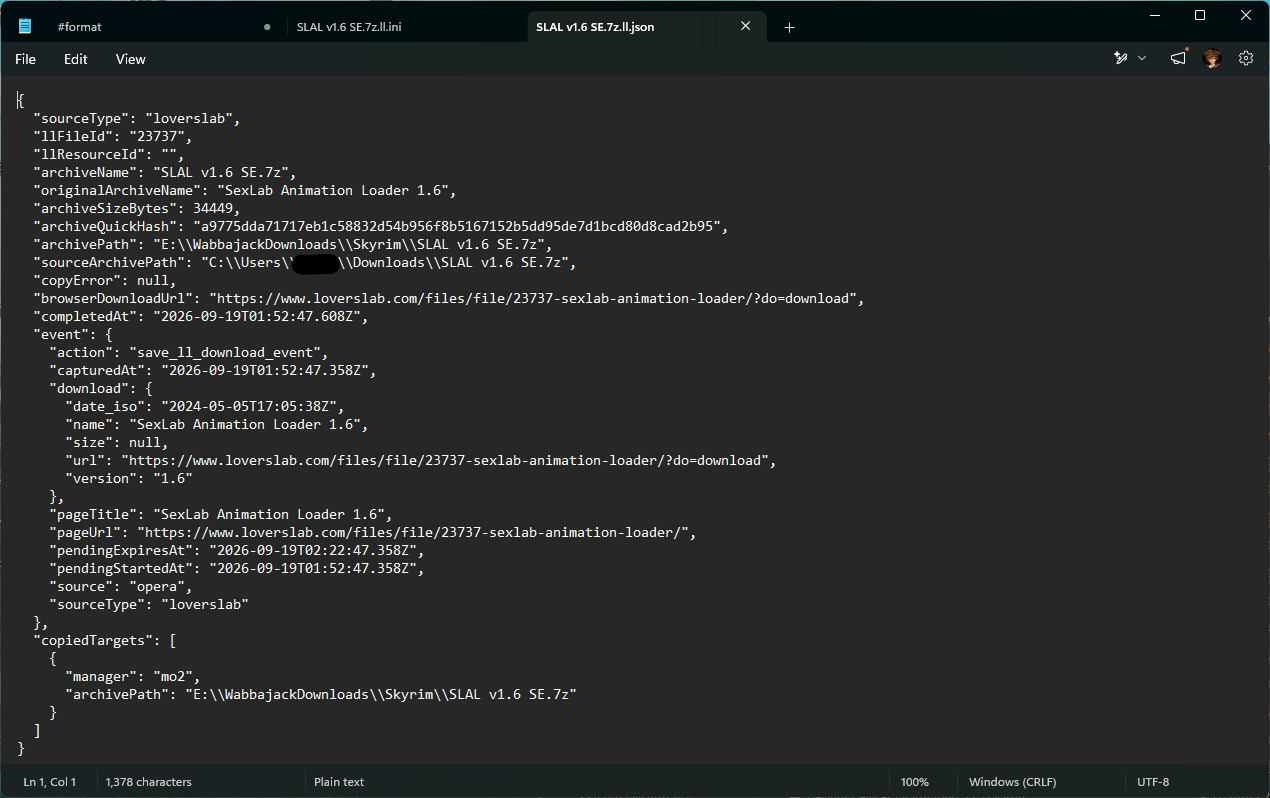Viewport: 1270px width, 798px height.
Task: Click the "pendingExpiresAt" line
Action: [237, 550]
